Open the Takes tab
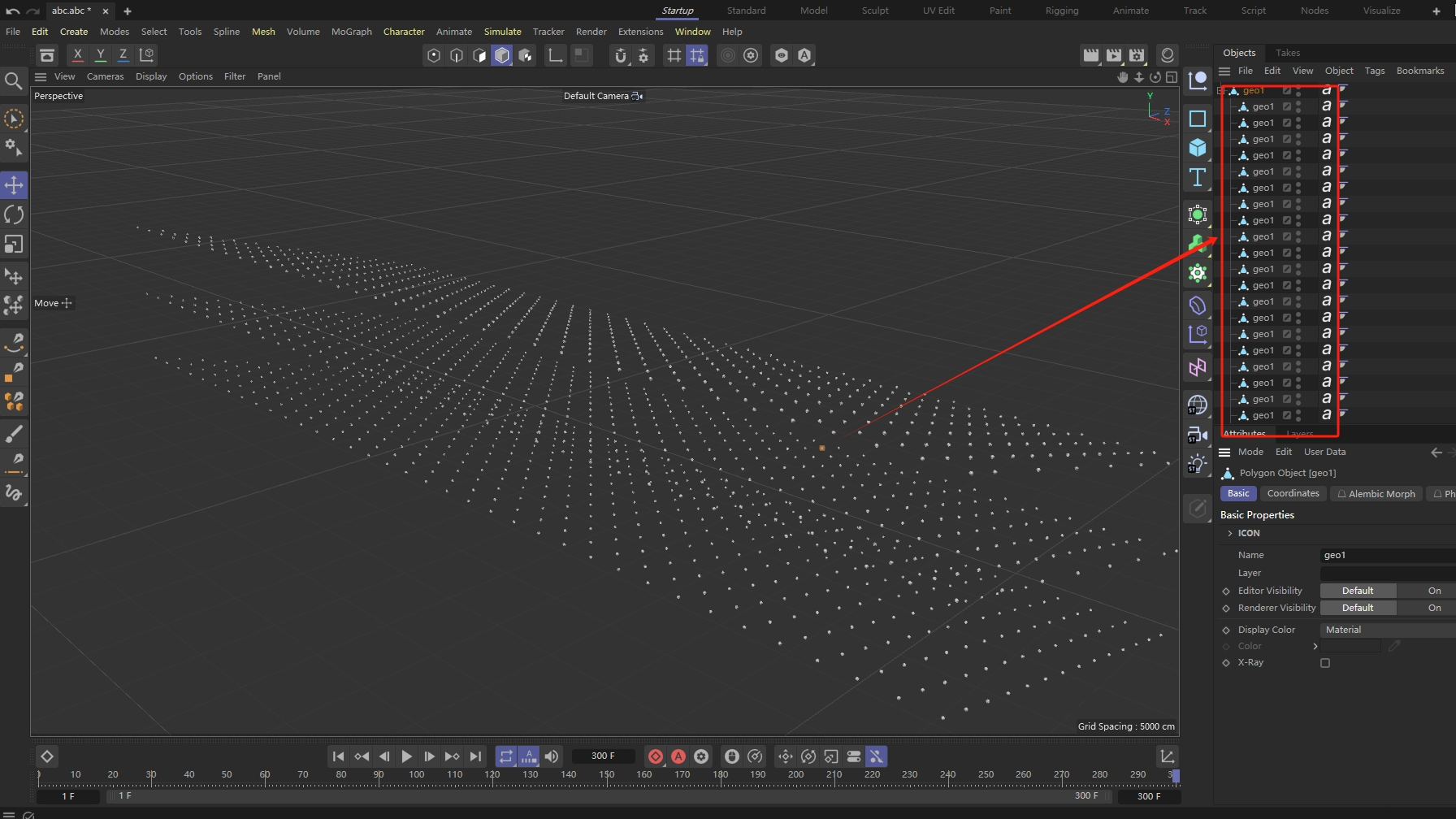The height and width of the screenshot is (819, 1456). 1287,53
